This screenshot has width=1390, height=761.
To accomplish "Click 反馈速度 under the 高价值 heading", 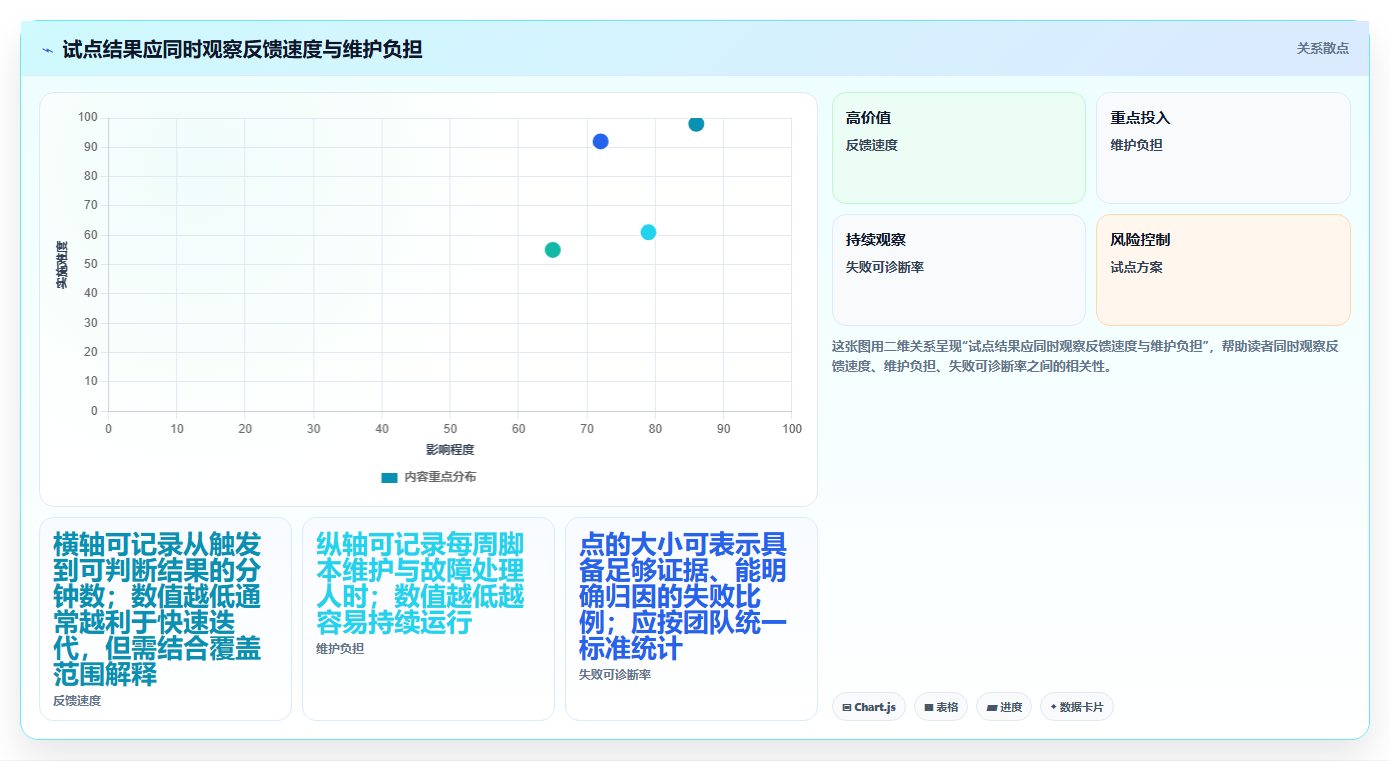I will coord(872,145).
